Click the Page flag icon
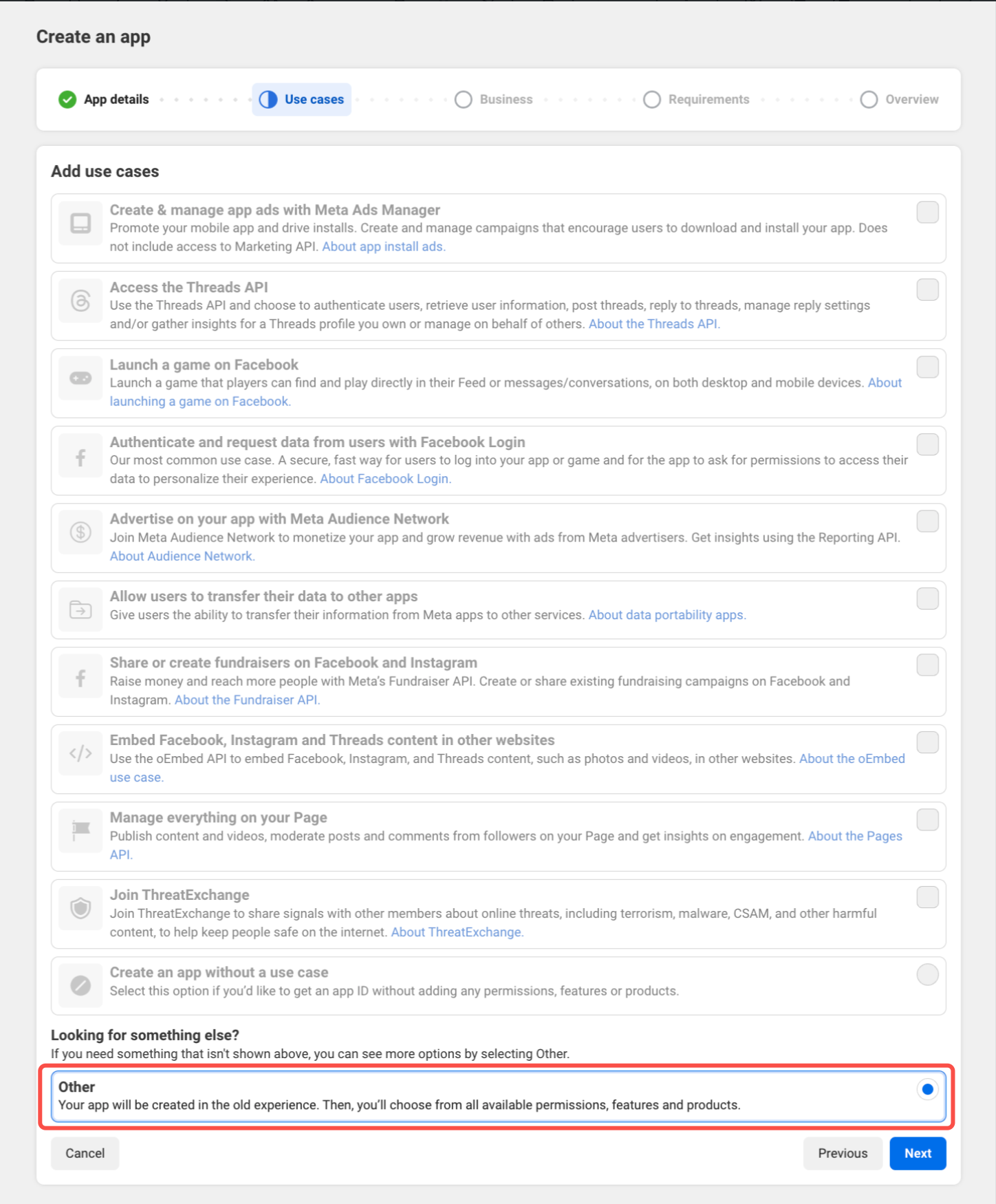 (x=80, y=830)
